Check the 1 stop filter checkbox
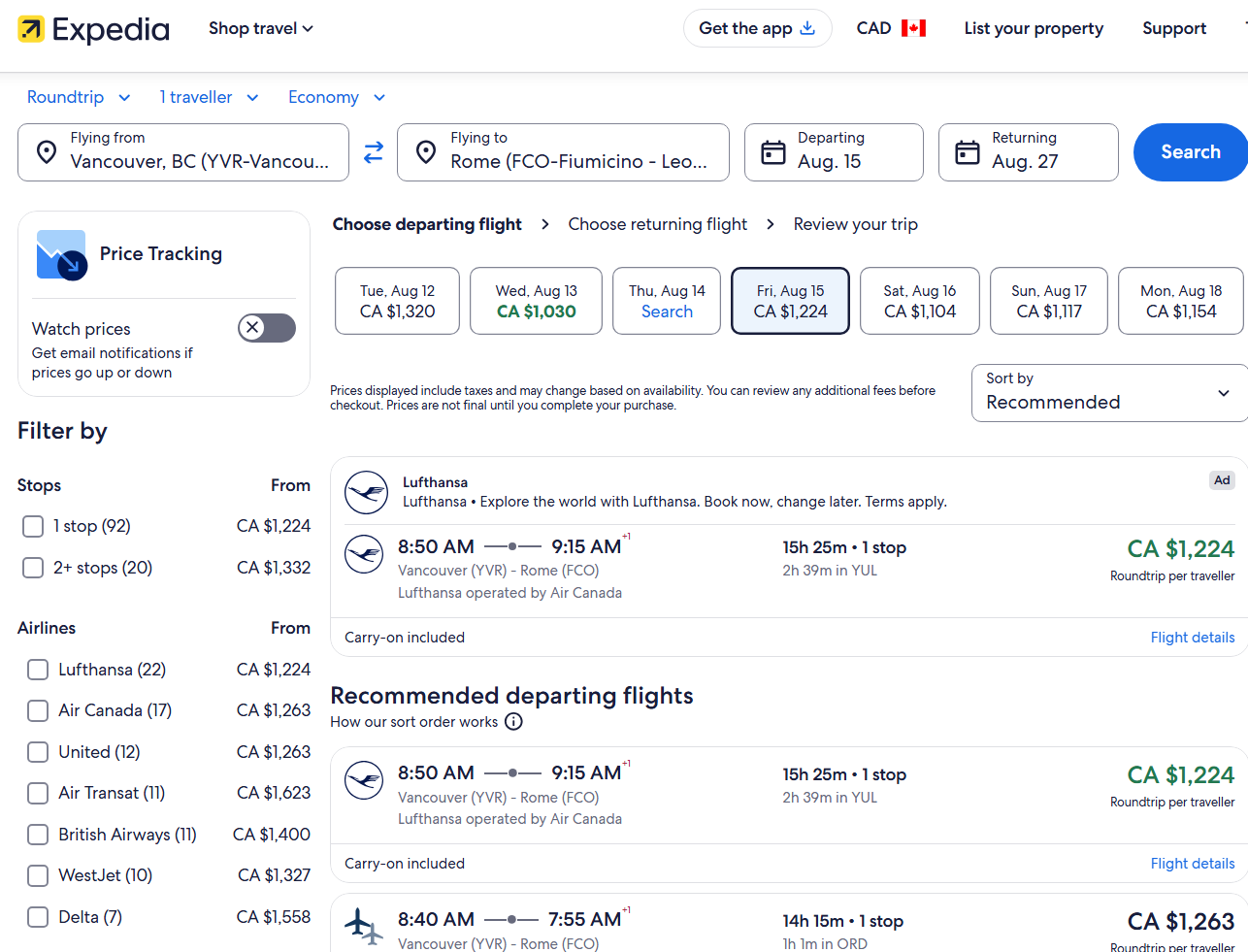 (x=32, y=525)
